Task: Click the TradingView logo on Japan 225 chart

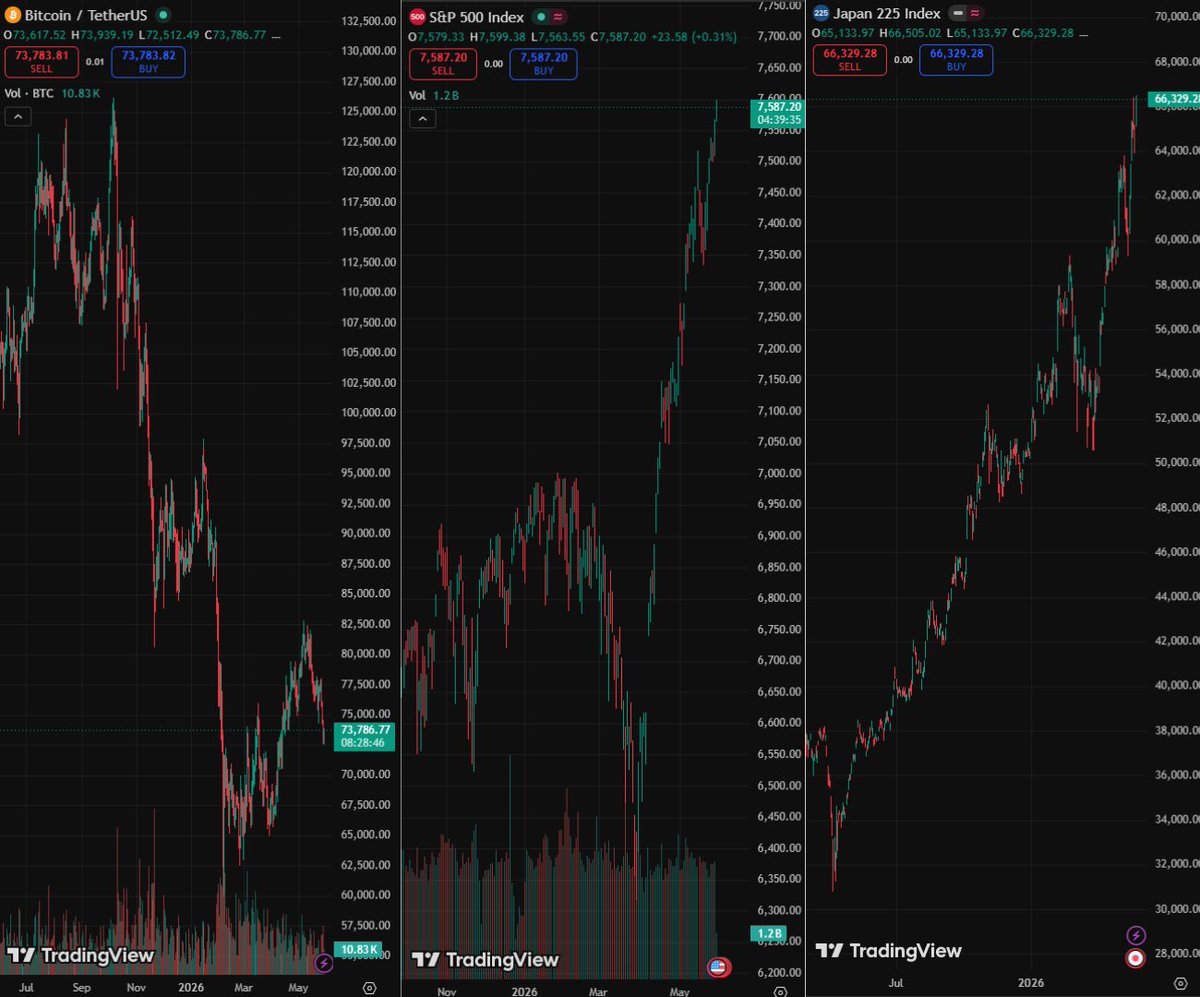Action: (888, 951)
